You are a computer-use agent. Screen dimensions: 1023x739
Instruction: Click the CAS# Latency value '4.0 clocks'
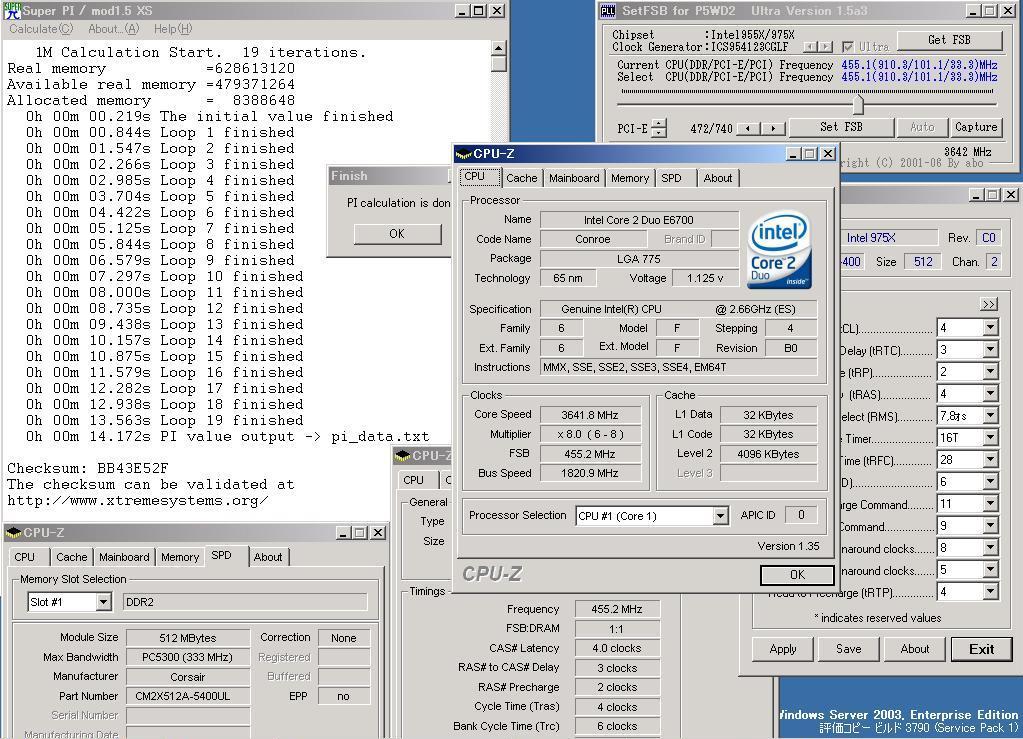pyautogui.click(x=617, y=648)
